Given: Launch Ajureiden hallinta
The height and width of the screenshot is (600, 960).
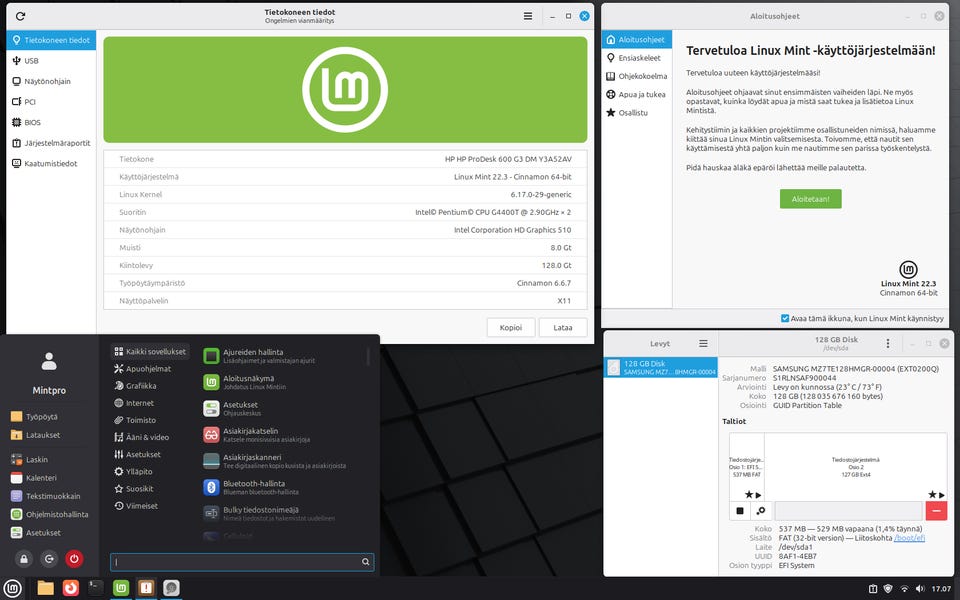Looking at the screenshot, I should pos(282,356).
